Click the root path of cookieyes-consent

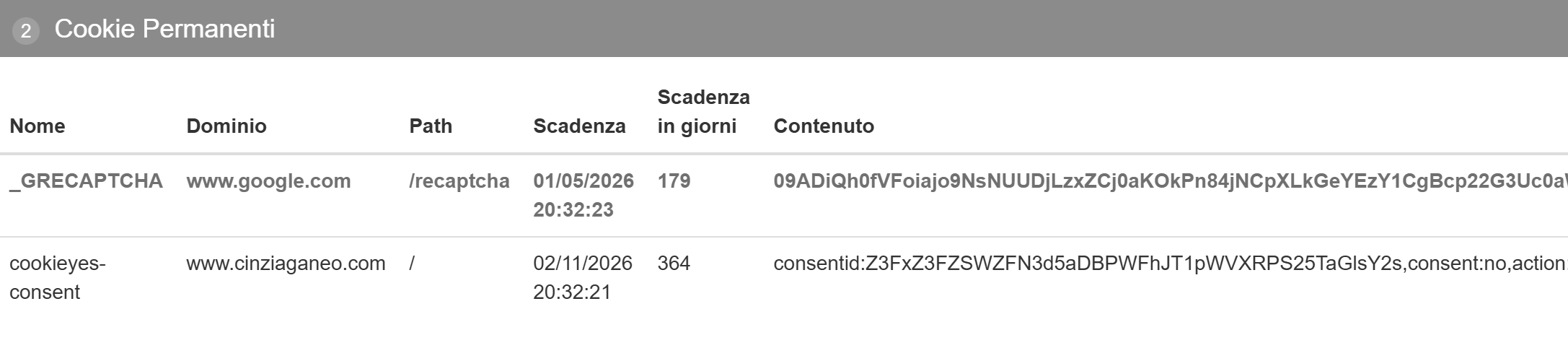(412, 264)
